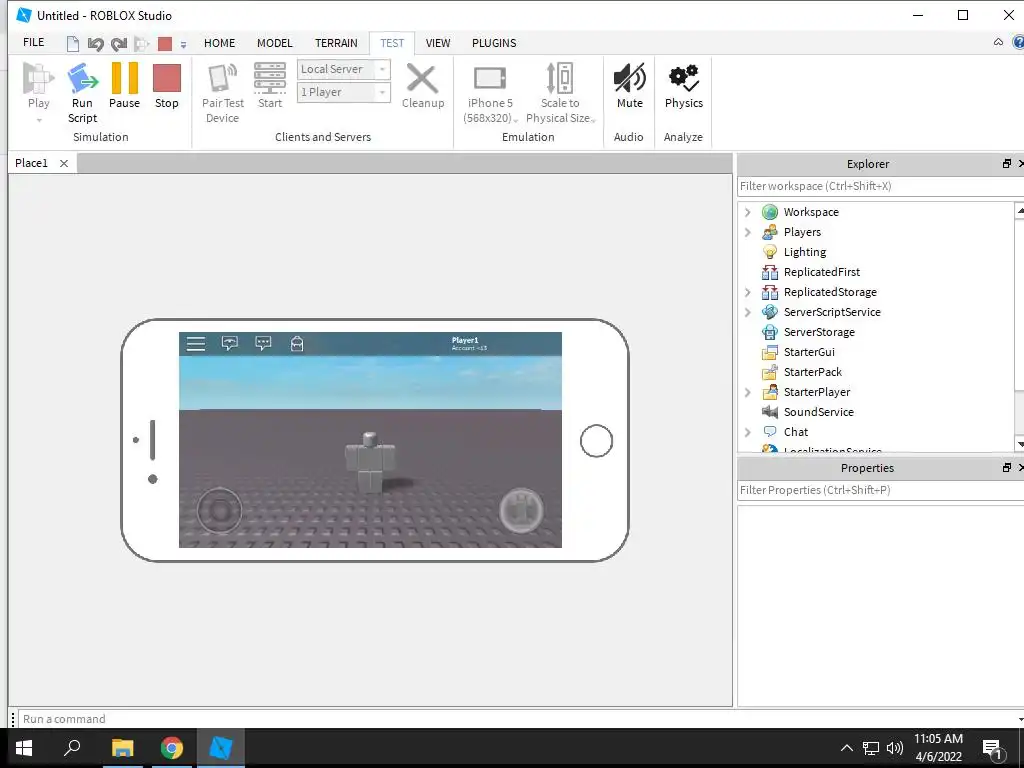Stop the simulation with the red square
The image size is (1024, 768).
tap(167, 78)
